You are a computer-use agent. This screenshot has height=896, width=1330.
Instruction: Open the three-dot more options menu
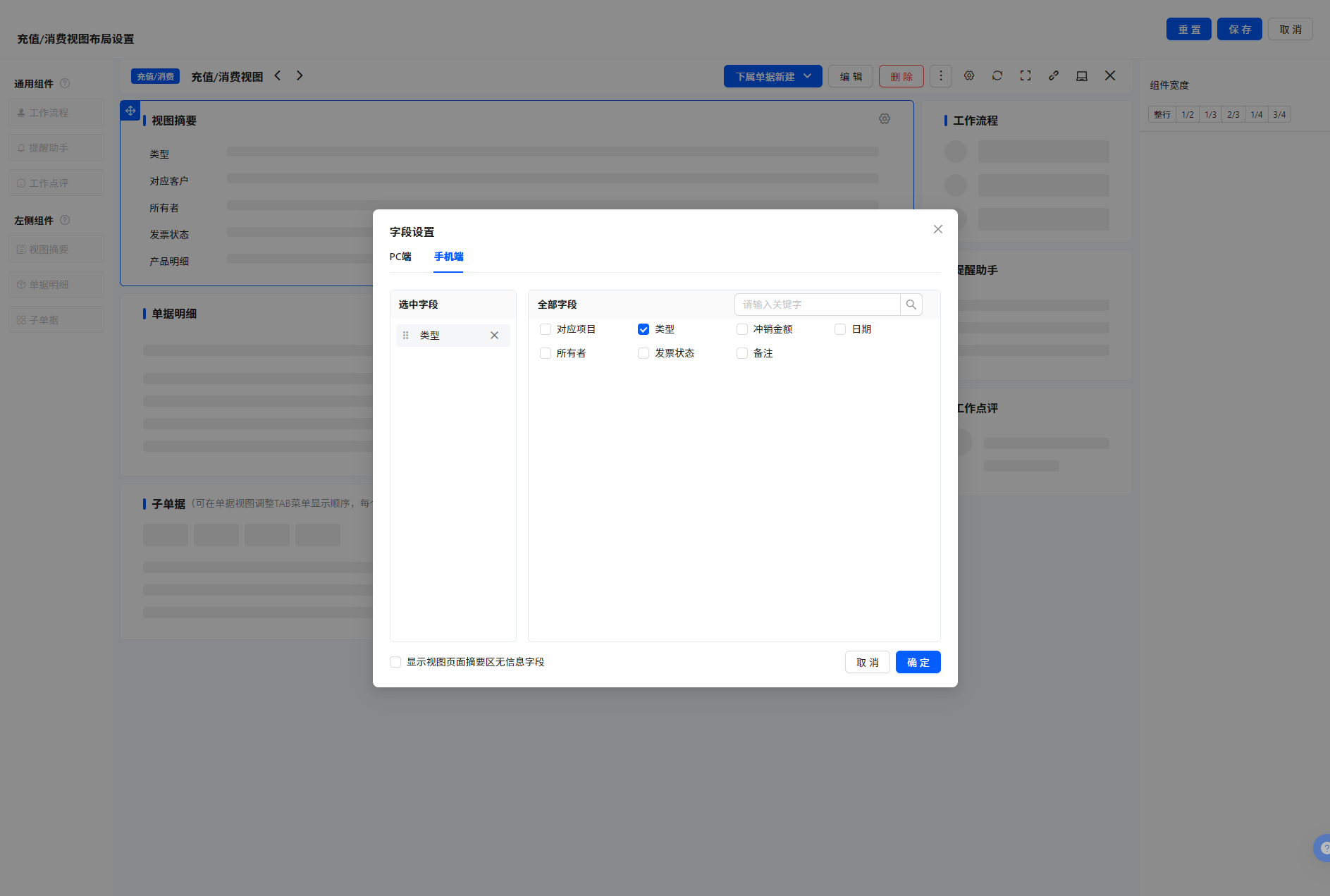[940, 76]
